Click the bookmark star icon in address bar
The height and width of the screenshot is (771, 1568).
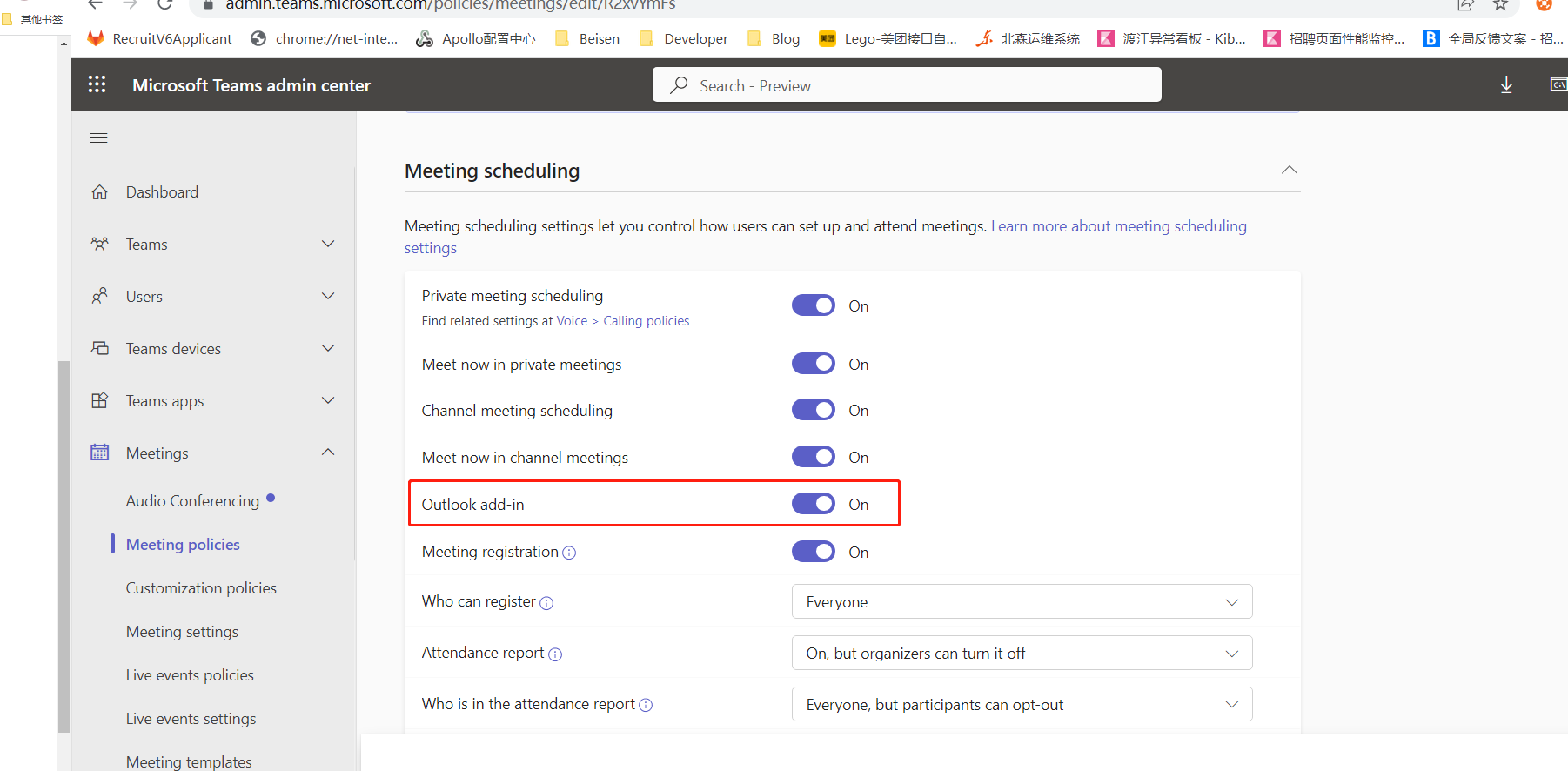pyautogui.click(x=1501, y=4)
